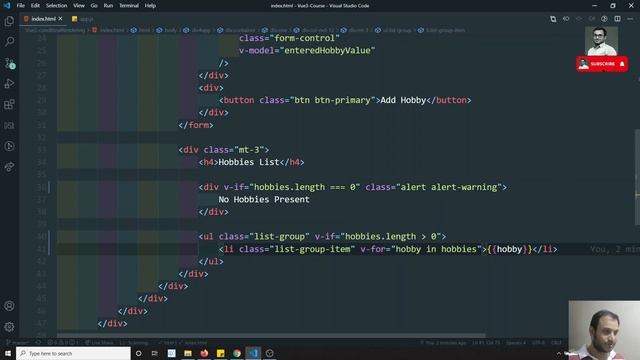This screenshot has width=640, height=360.
Task: Click the "Hobbies List" heading text
Action: click(x=249, y=162)
